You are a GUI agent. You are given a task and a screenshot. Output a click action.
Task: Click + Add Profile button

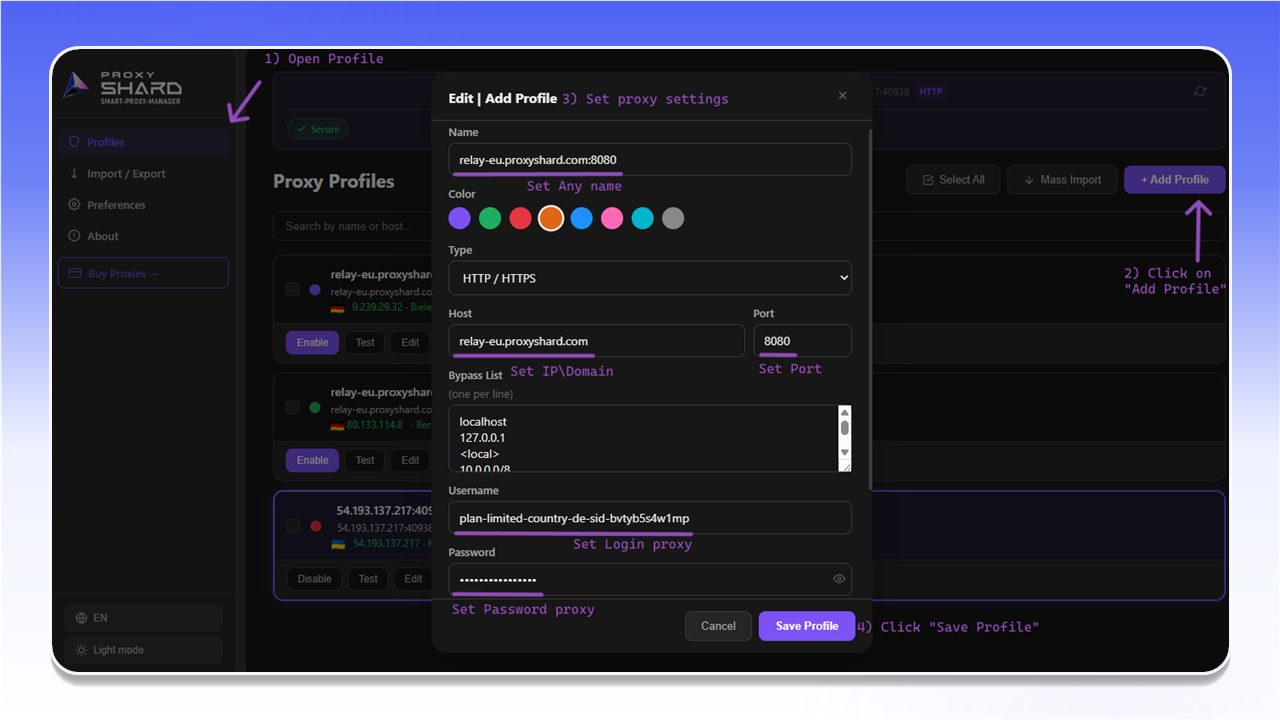tap(1175, 180)
